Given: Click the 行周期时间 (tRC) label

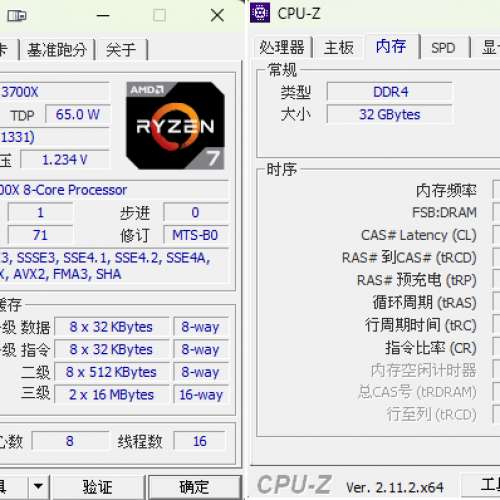Looking at the screenshot, I should point(421,325).
